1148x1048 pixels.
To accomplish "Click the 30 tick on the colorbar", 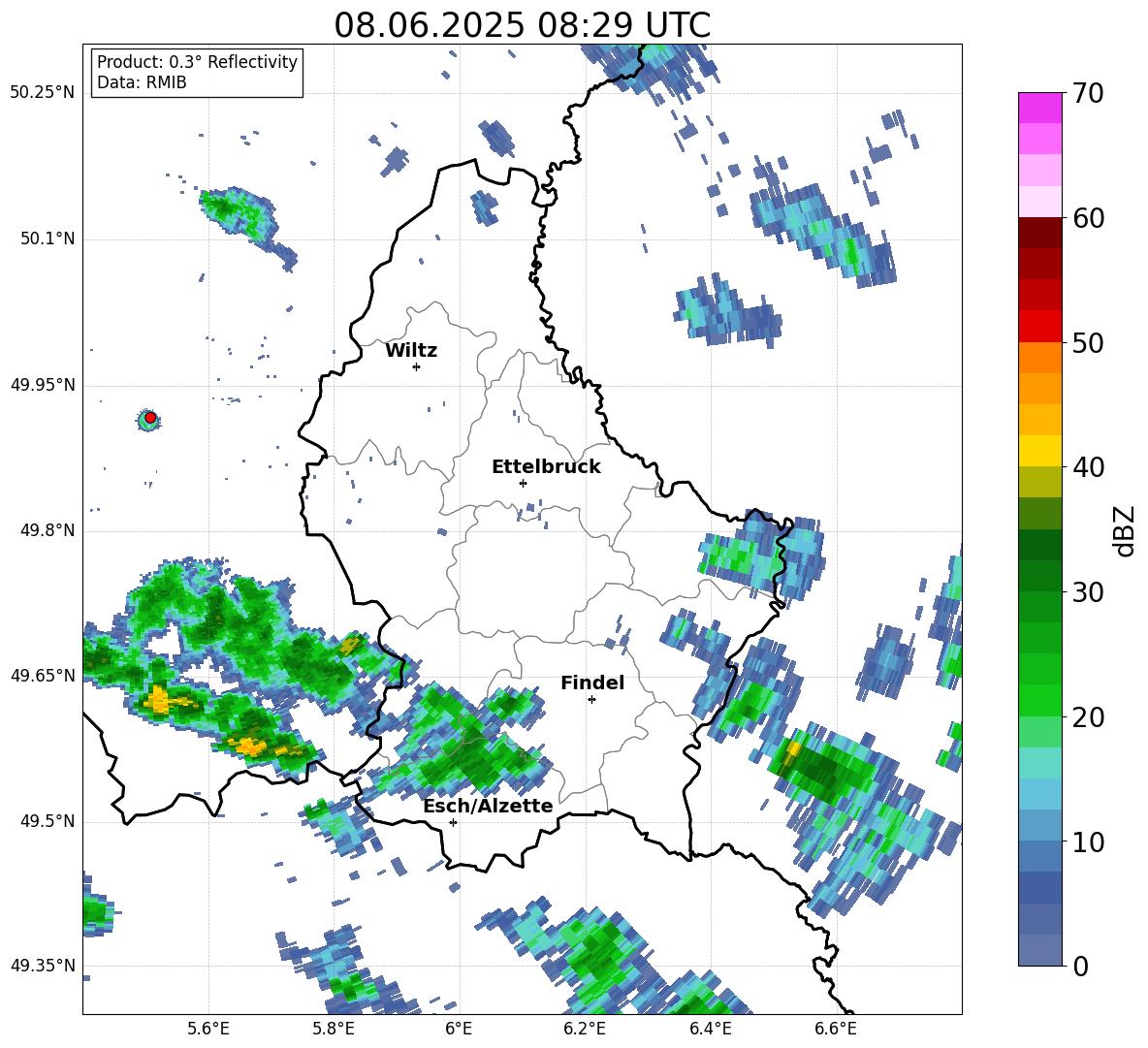I will click(x=1088, y=591).
